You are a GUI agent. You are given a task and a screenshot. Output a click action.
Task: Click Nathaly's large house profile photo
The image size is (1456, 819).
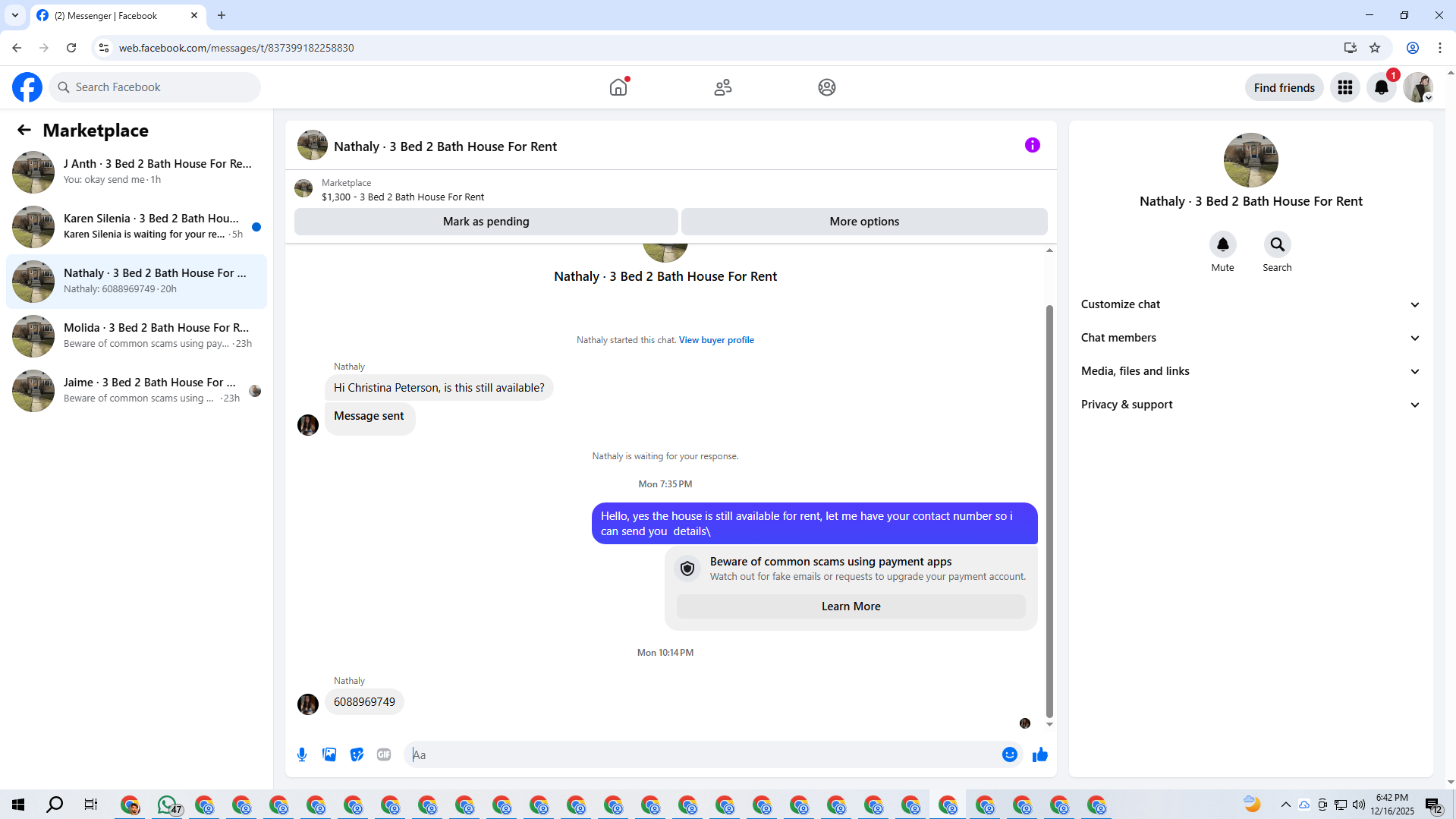coord(1251,160)
